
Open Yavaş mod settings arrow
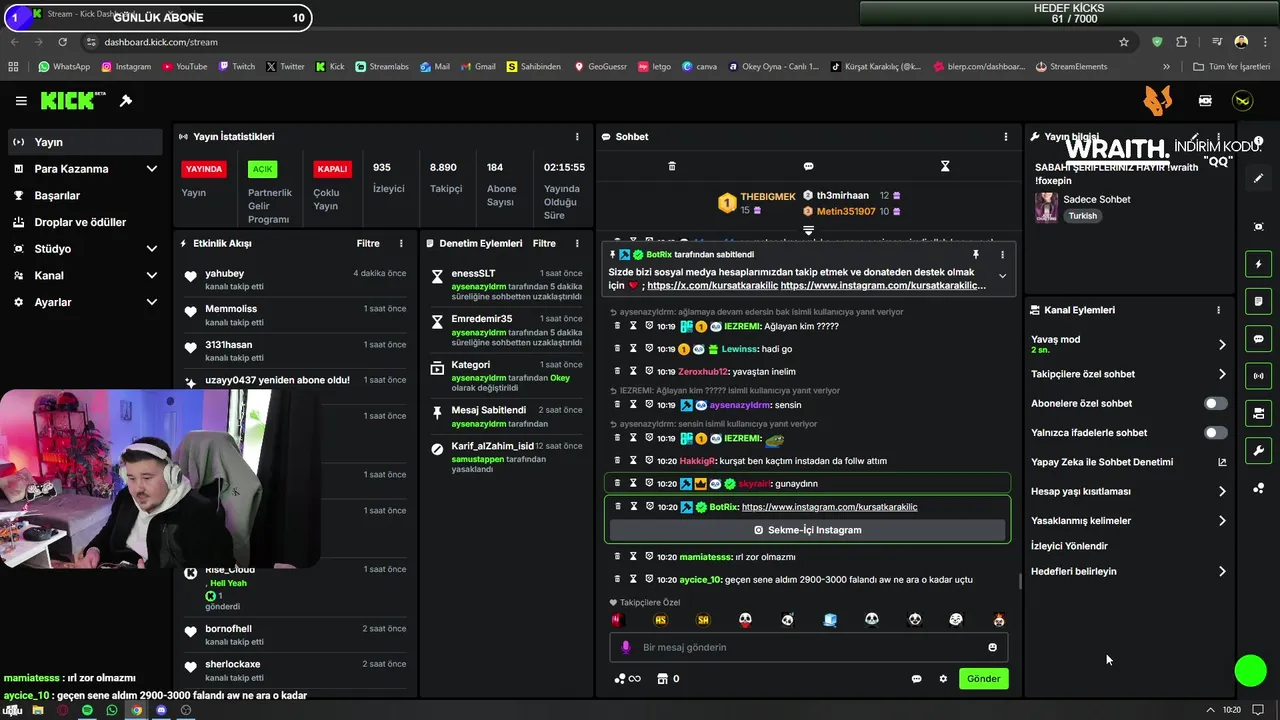[x=1222, y=345]
